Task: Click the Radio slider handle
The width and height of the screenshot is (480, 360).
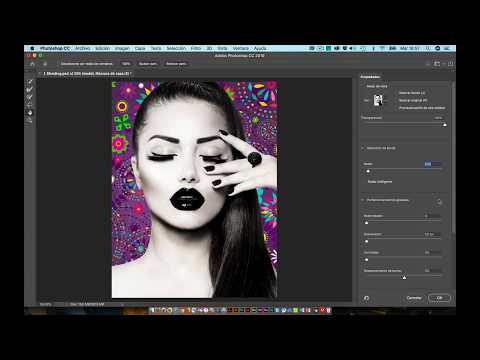Action: pos(368,171)
